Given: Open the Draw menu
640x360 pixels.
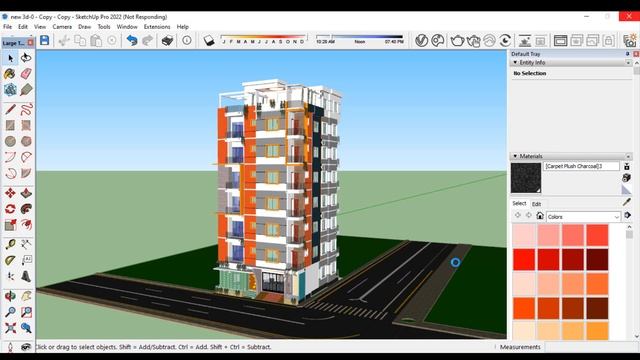Looking at the screenshot, I should (84, 27).
